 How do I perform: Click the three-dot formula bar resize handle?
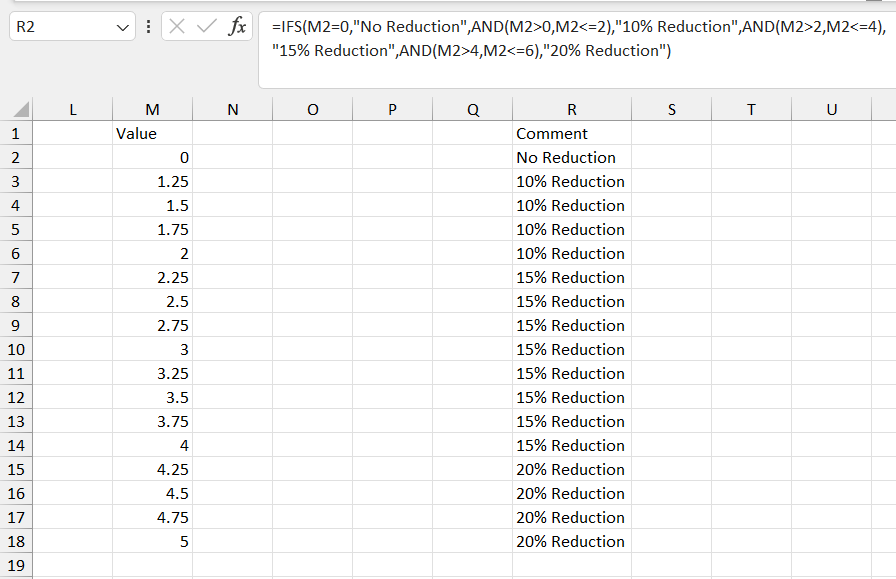(x=149, y=26)
